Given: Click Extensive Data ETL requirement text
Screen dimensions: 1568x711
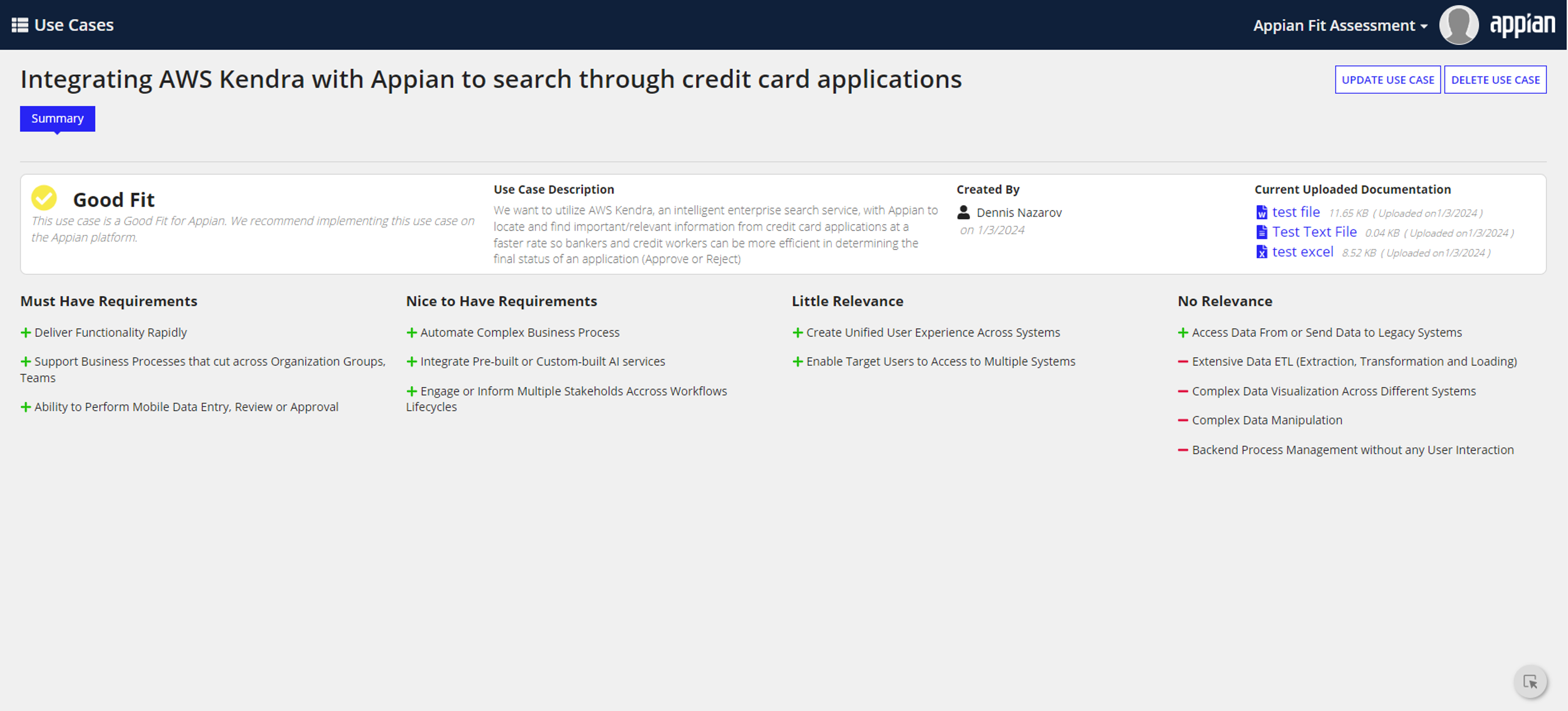Looking at the screenshot, I should pos(1354,361).
